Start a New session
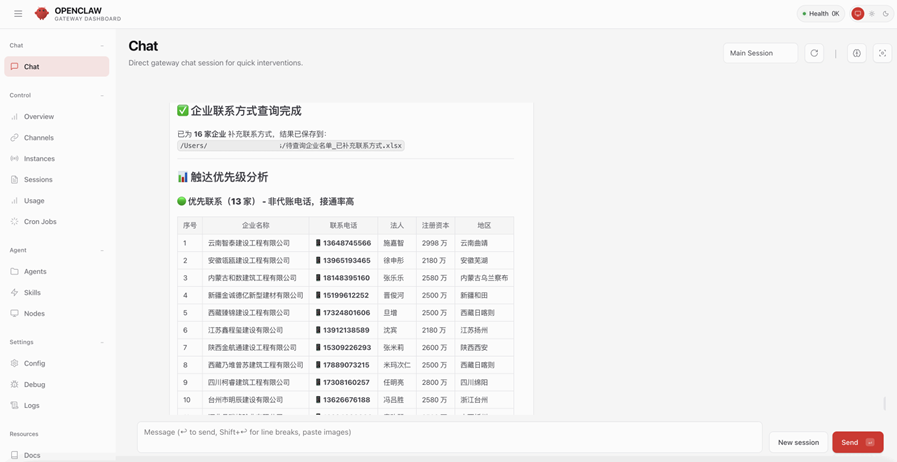This screenshot has width=897, height=462. point(798,442)
